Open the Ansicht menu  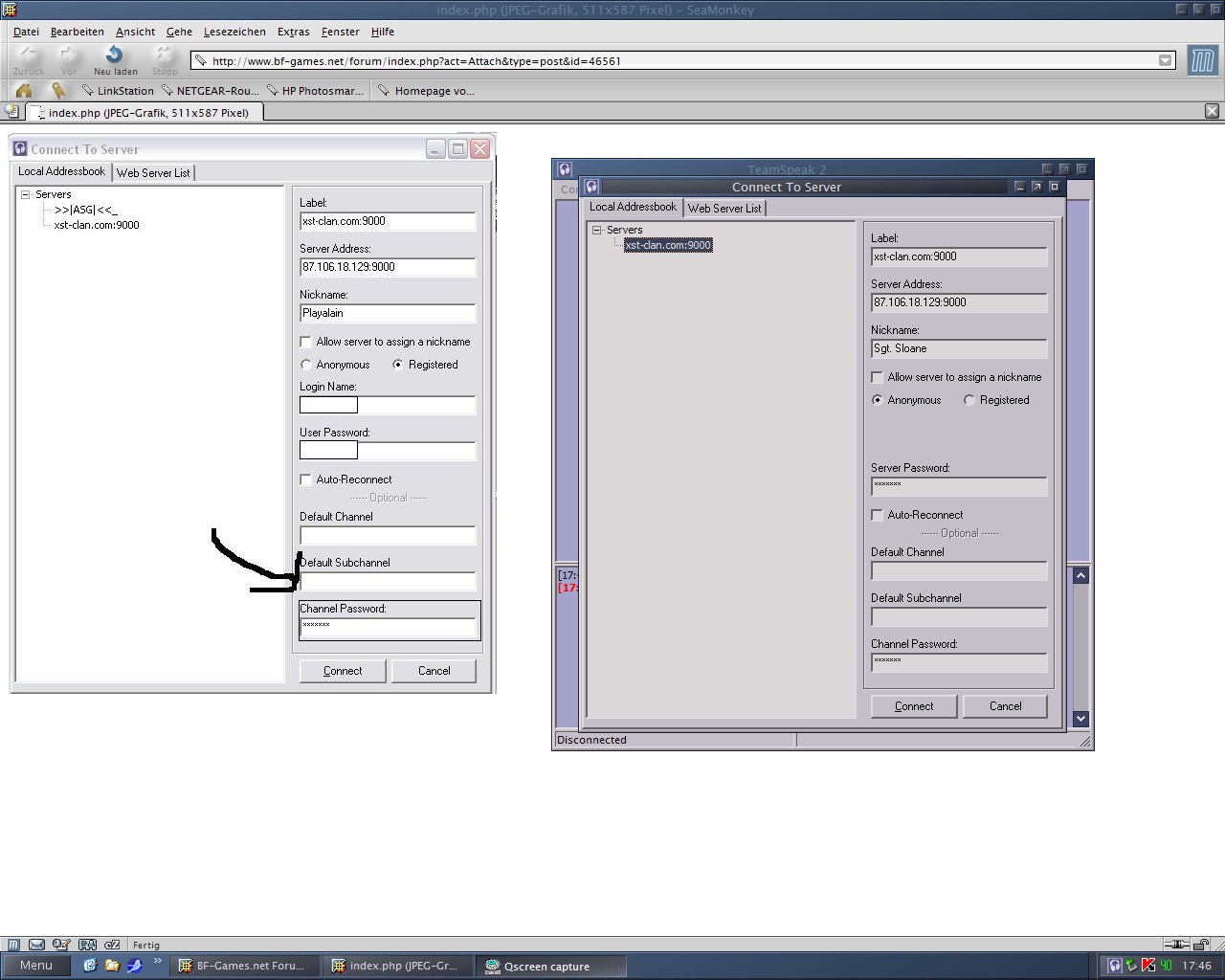pyautogui.click(x=135, y=32)
